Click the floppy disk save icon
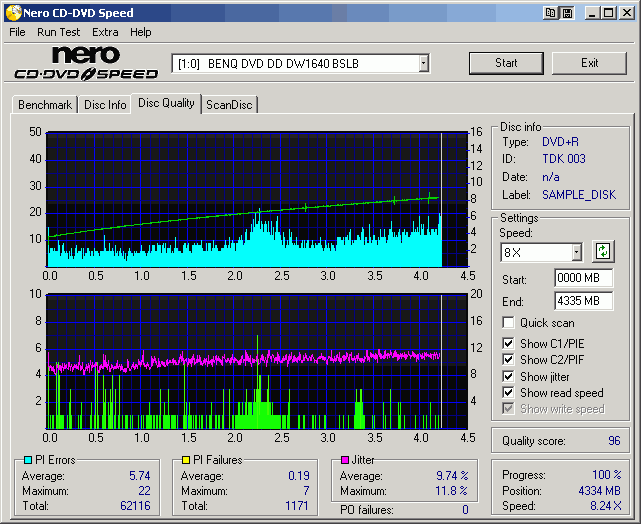Image resolution: width=641 pixels, height=524 pixels. click(x=567, y=13)
